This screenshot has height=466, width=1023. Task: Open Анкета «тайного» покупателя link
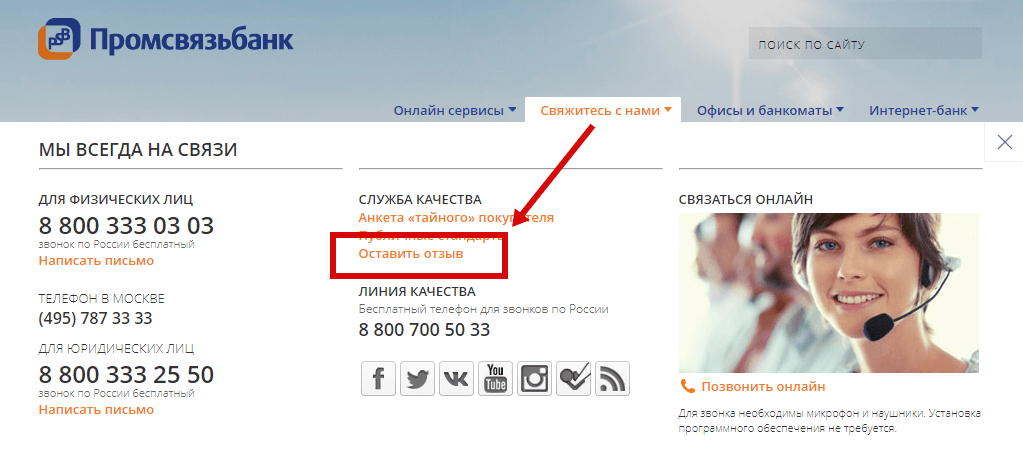click(x=456, y=218)
